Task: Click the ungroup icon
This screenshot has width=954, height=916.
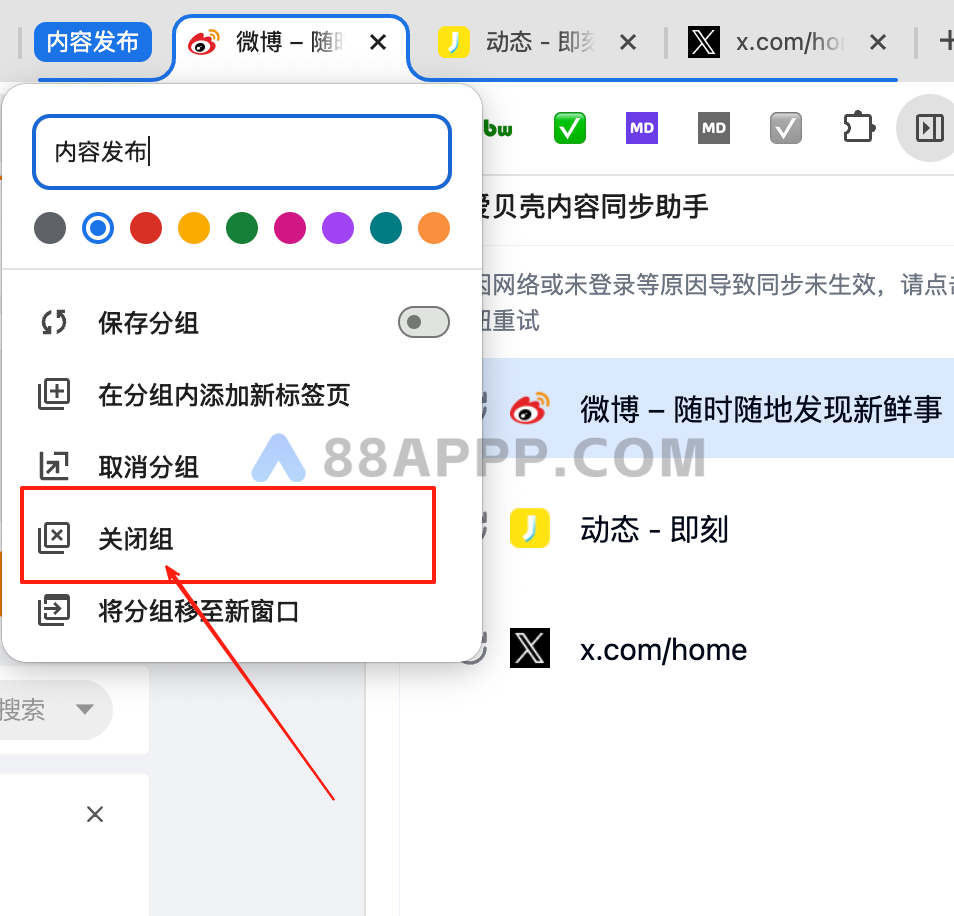Action: (54, 466)
